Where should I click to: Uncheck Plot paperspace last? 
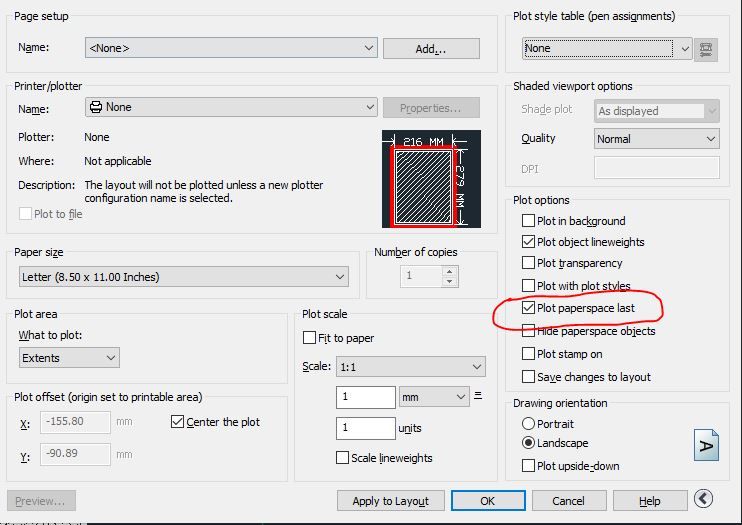coord(528,308)
